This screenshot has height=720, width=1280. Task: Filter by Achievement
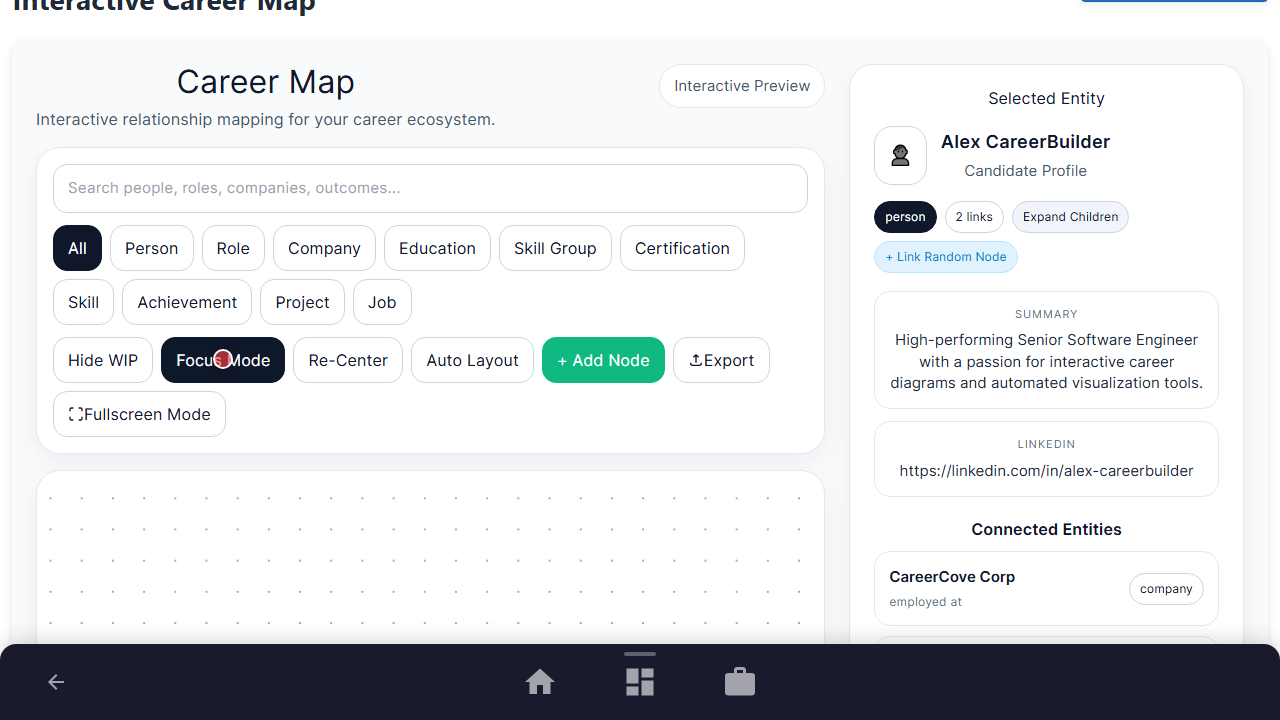coord(187,302)
